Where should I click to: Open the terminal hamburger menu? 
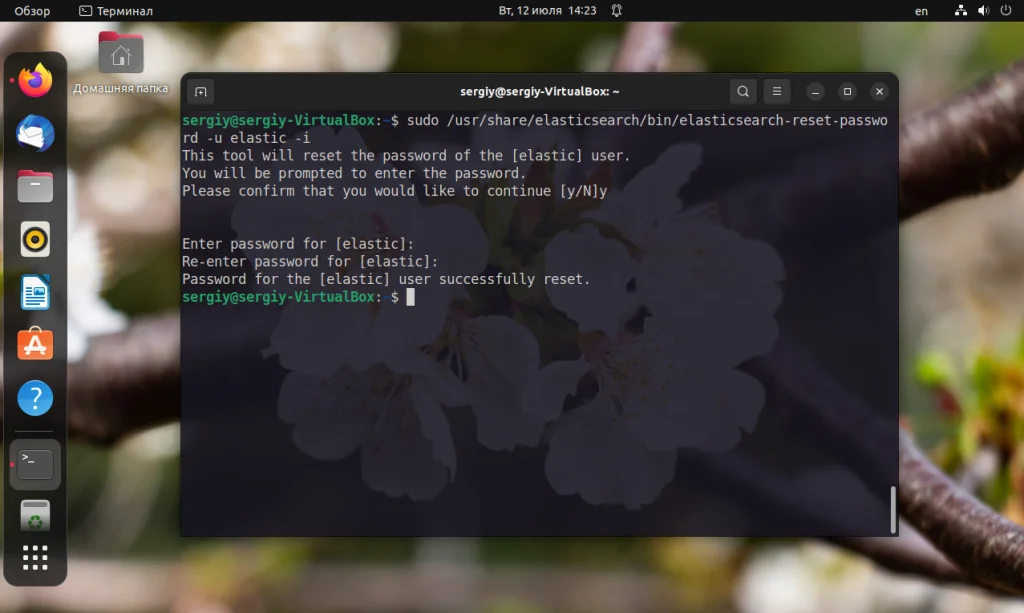777,91
